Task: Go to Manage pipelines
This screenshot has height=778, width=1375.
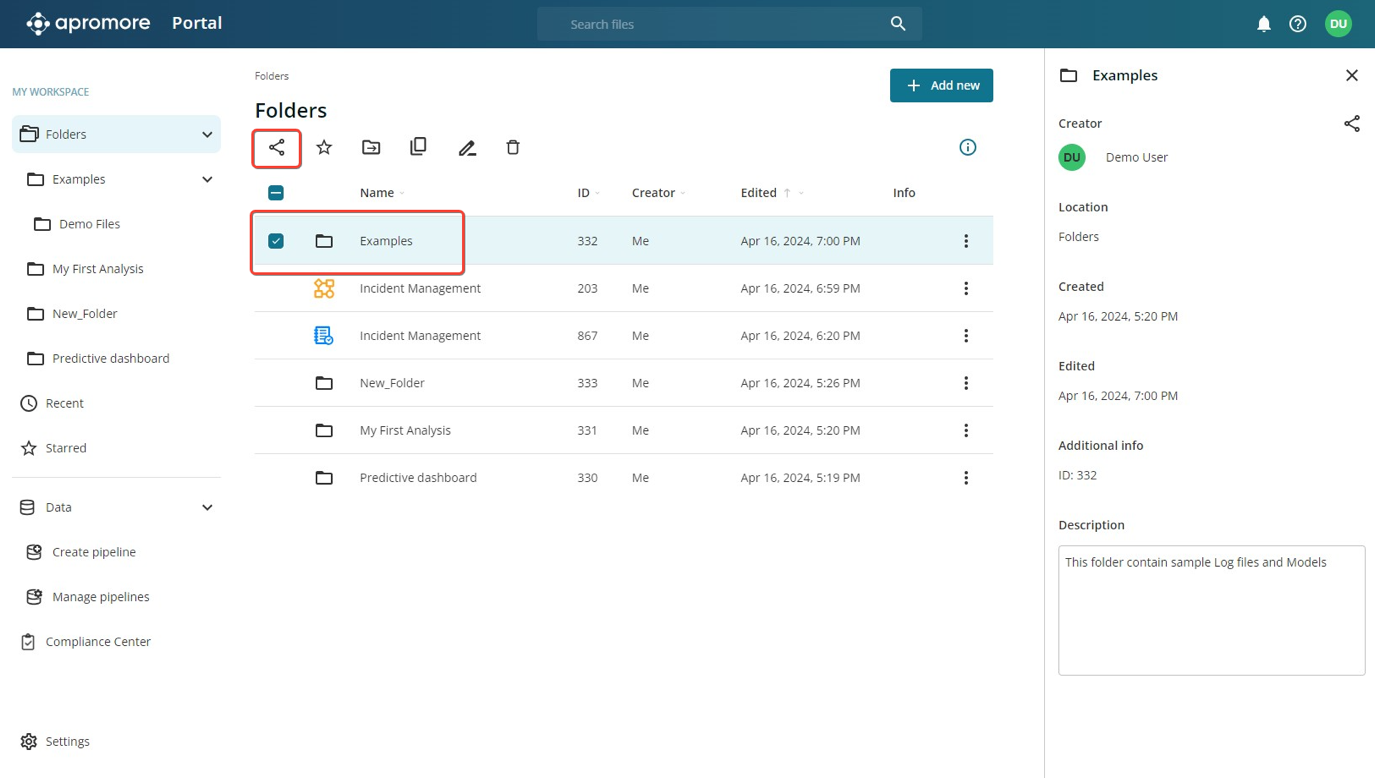Action: 100,597
